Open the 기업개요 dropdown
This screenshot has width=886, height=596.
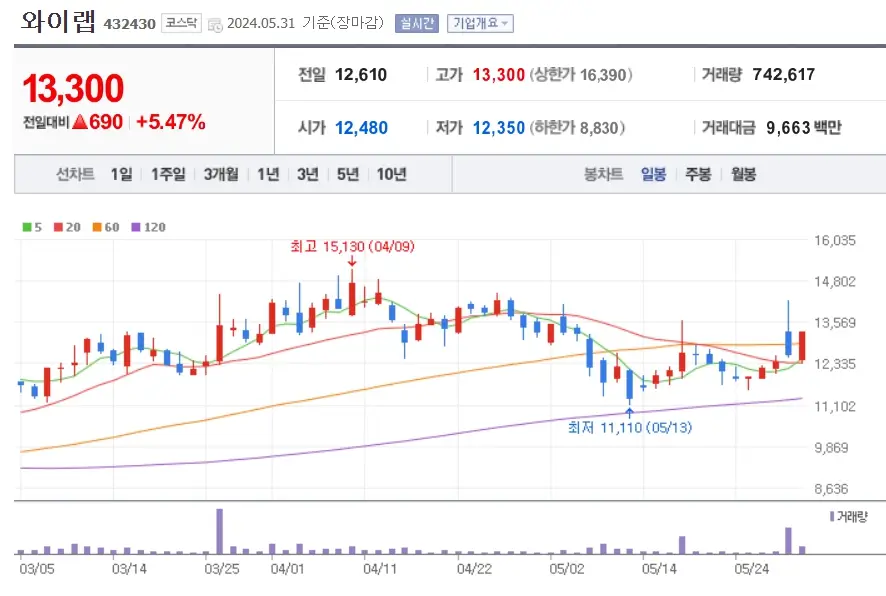pos(480,23)
